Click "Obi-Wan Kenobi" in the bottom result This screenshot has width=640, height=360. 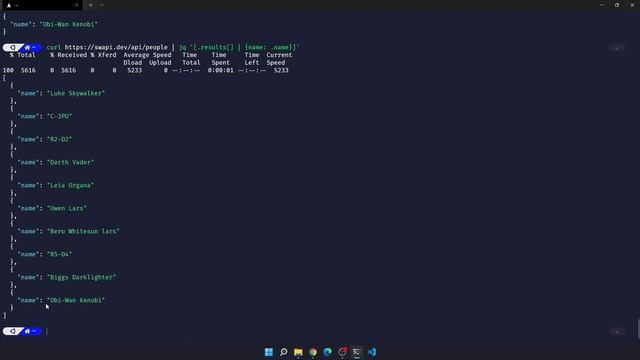(76, 300)
